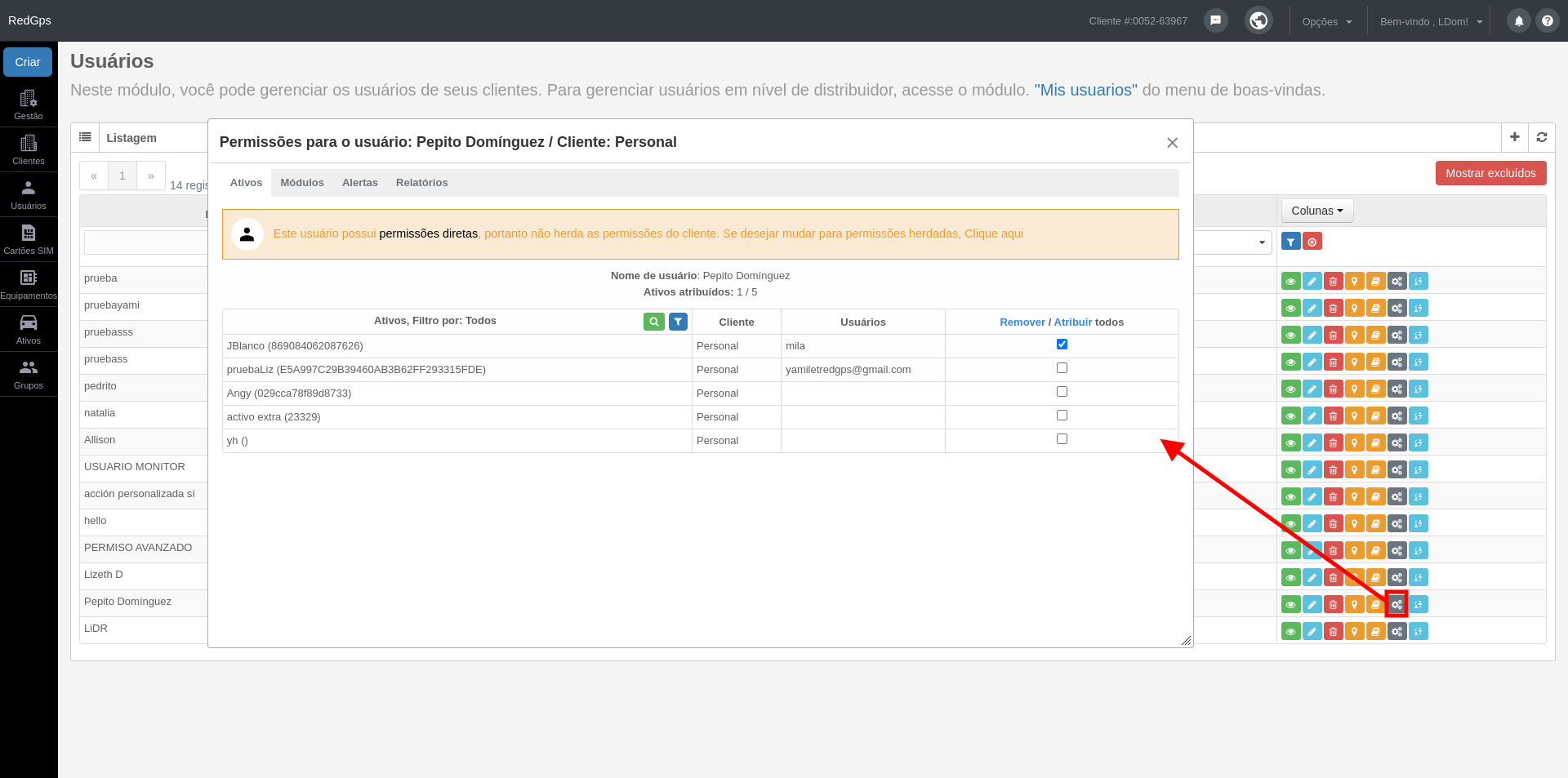Viewport: 1568px width, 778px height.
Task: Click the red clear-filter icon below Colunas
Action: [1312, 242]
